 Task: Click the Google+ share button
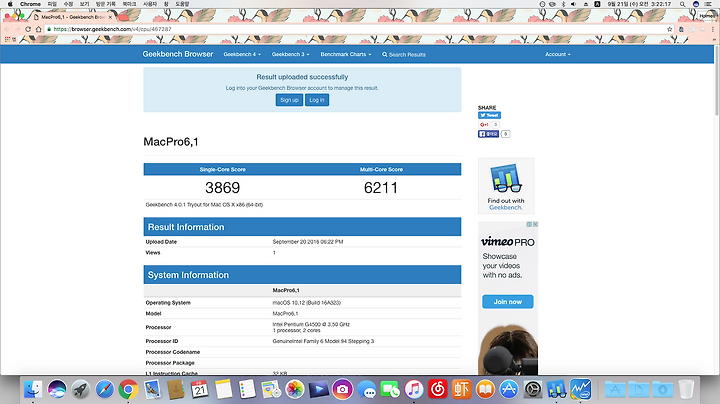[x=484, y=124]
